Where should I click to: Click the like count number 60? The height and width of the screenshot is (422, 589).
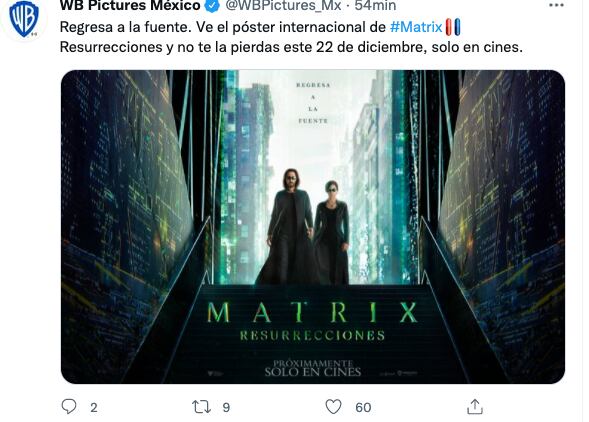(x=363, y=407)
